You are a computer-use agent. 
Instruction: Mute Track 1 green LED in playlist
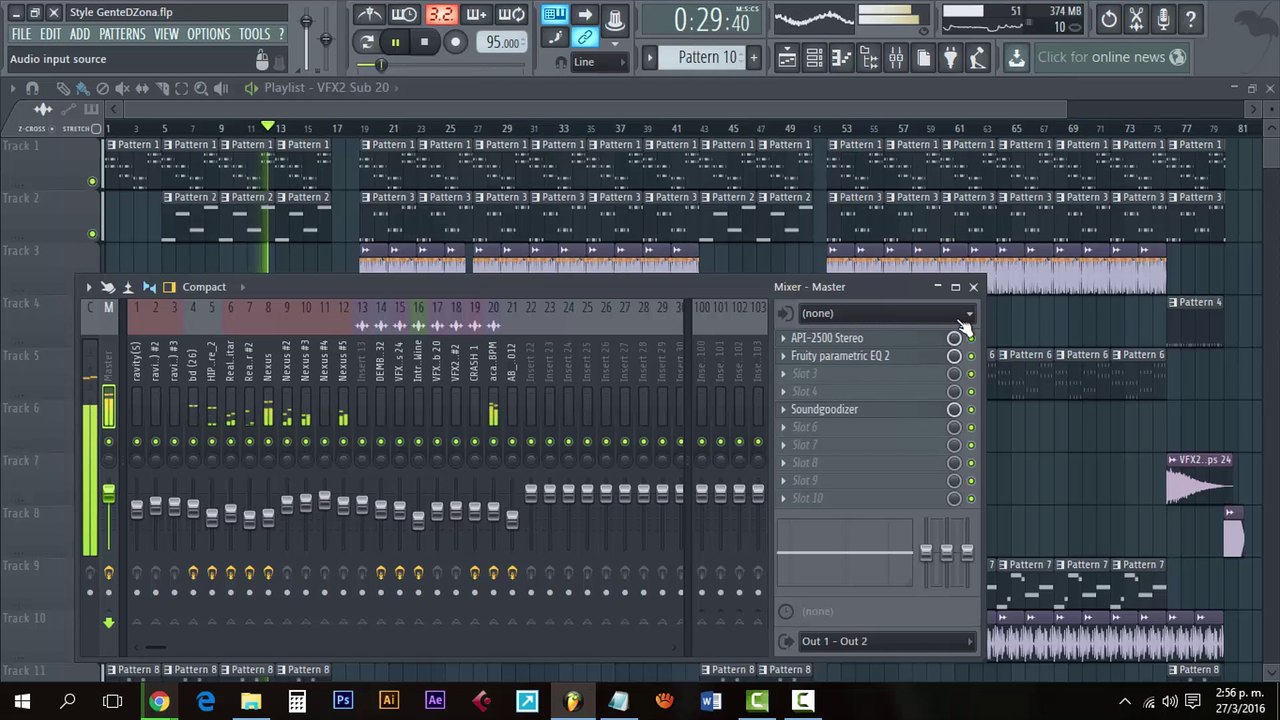(92, 182)
